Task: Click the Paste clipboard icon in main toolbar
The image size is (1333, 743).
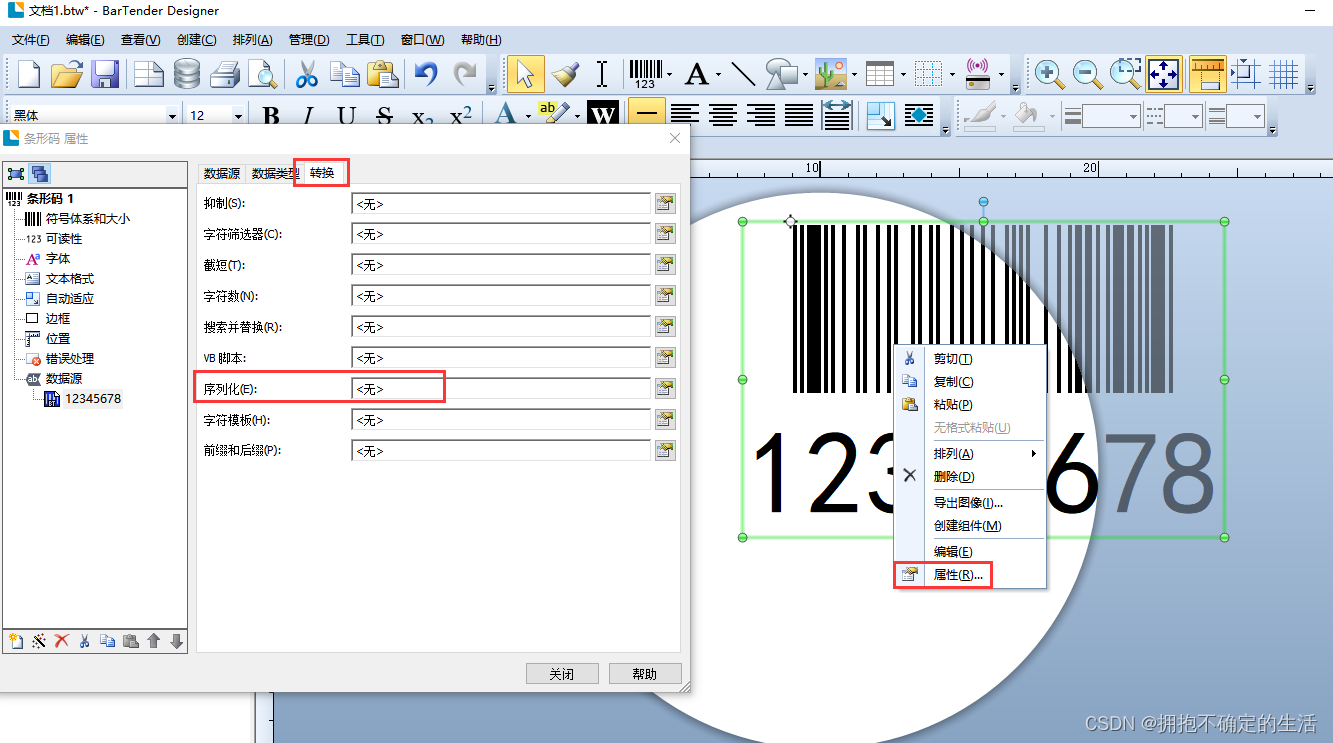Action: [383, 74]
